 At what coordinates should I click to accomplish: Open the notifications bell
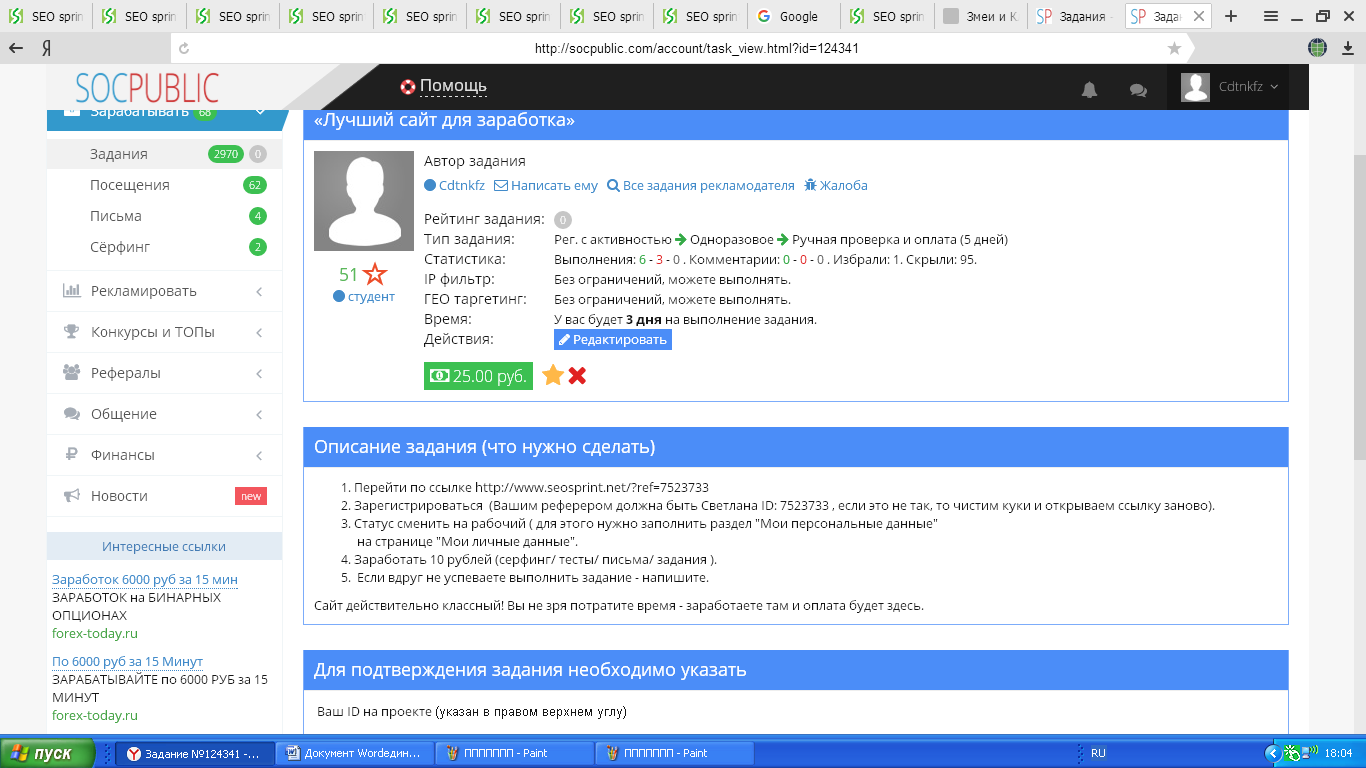(x=1090, y=89)
